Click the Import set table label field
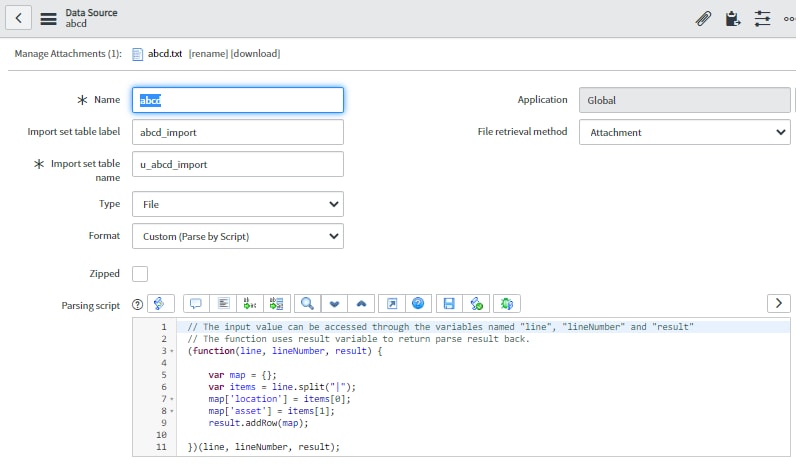 click(x=237, y=132)
